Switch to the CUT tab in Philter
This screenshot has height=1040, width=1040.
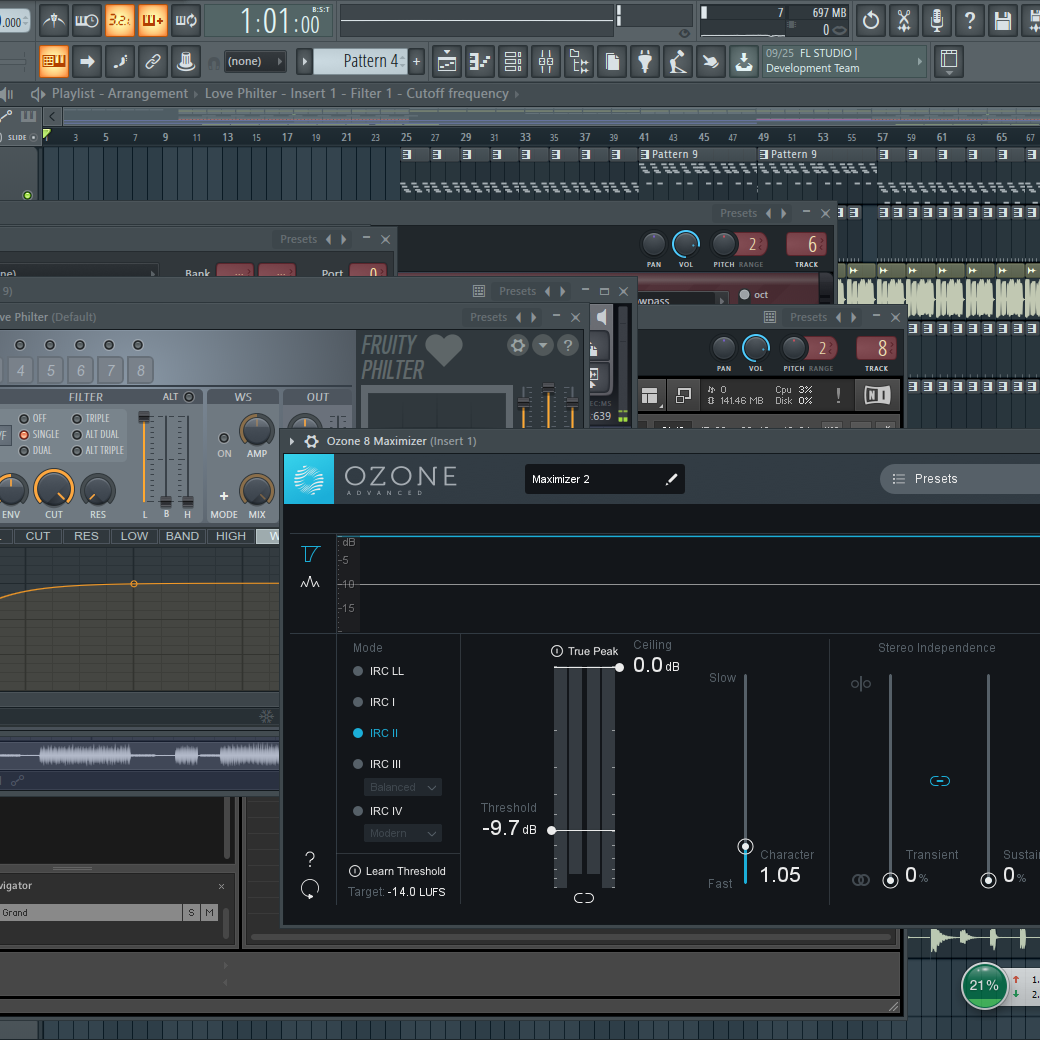click(38, 536)
